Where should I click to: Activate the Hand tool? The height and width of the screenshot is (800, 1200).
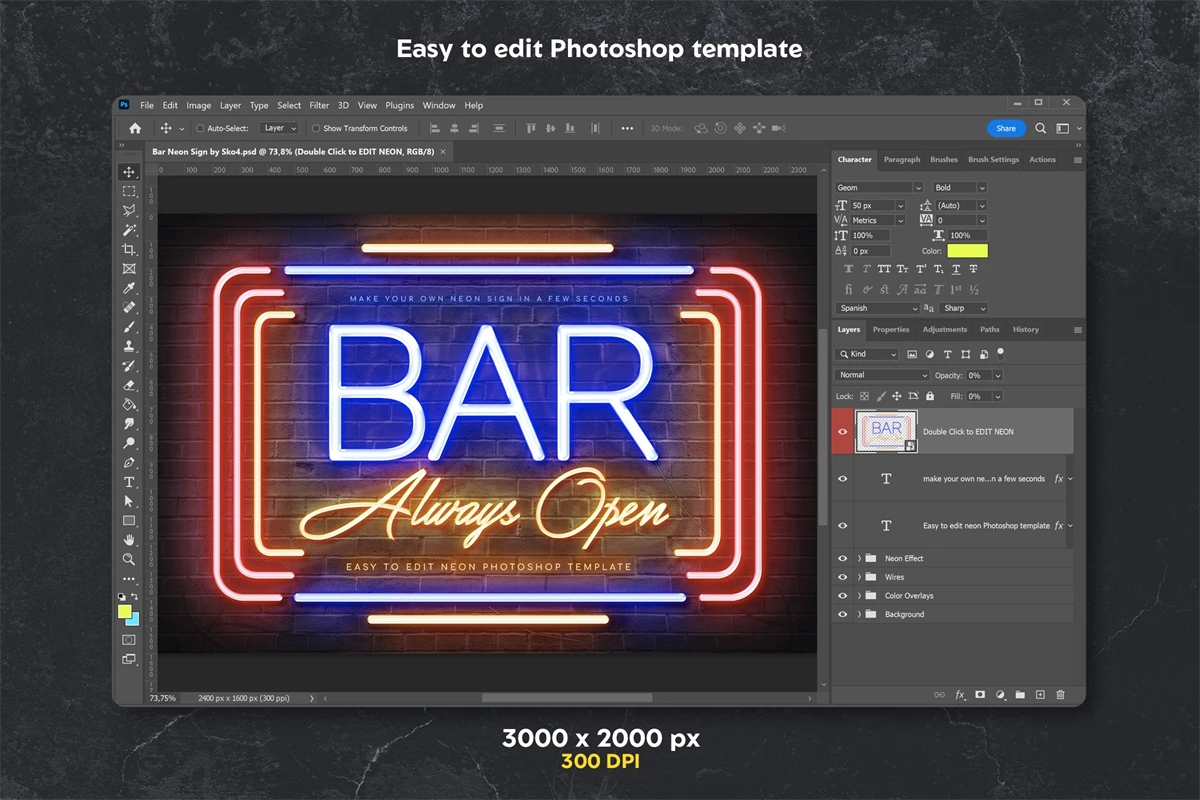tap(129, 540)
